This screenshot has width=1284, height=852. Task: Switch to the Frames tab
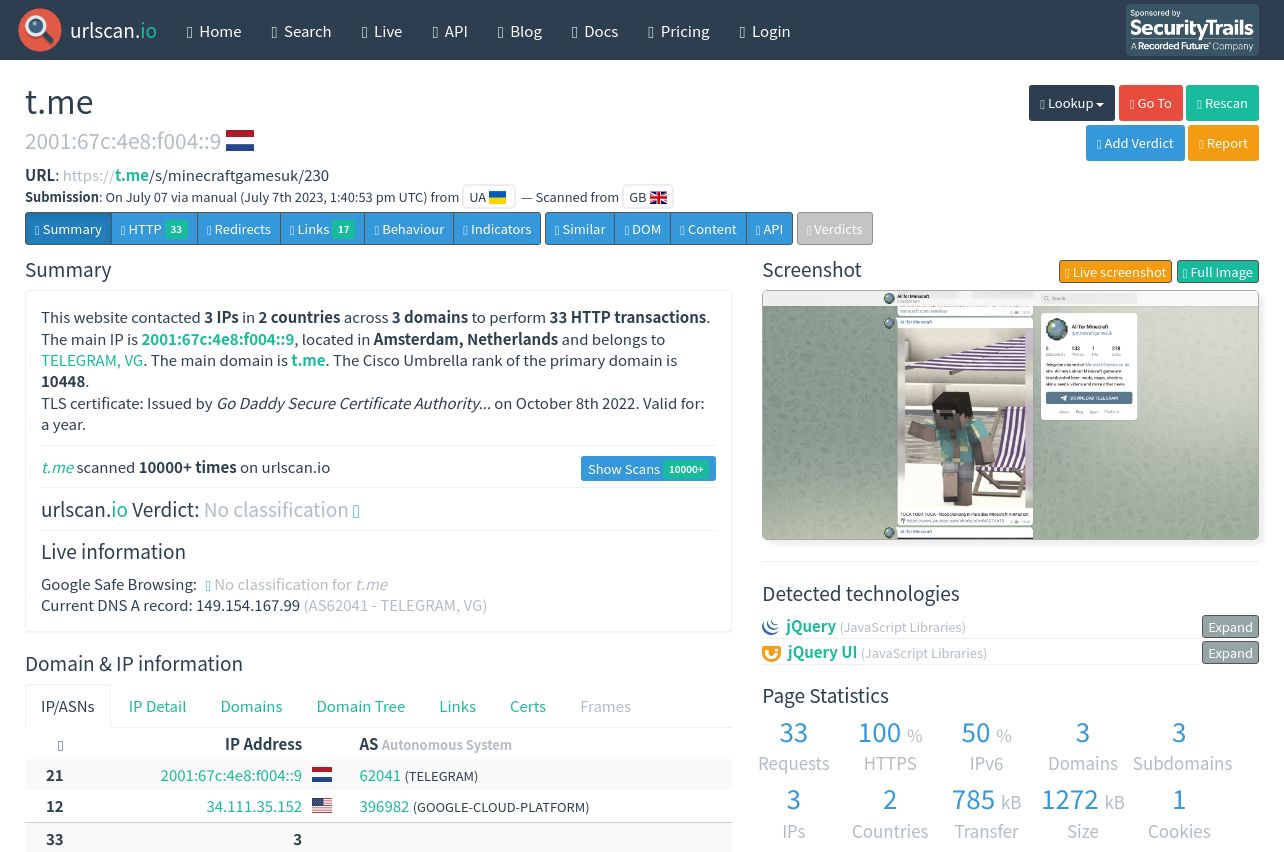coord(605,706)
